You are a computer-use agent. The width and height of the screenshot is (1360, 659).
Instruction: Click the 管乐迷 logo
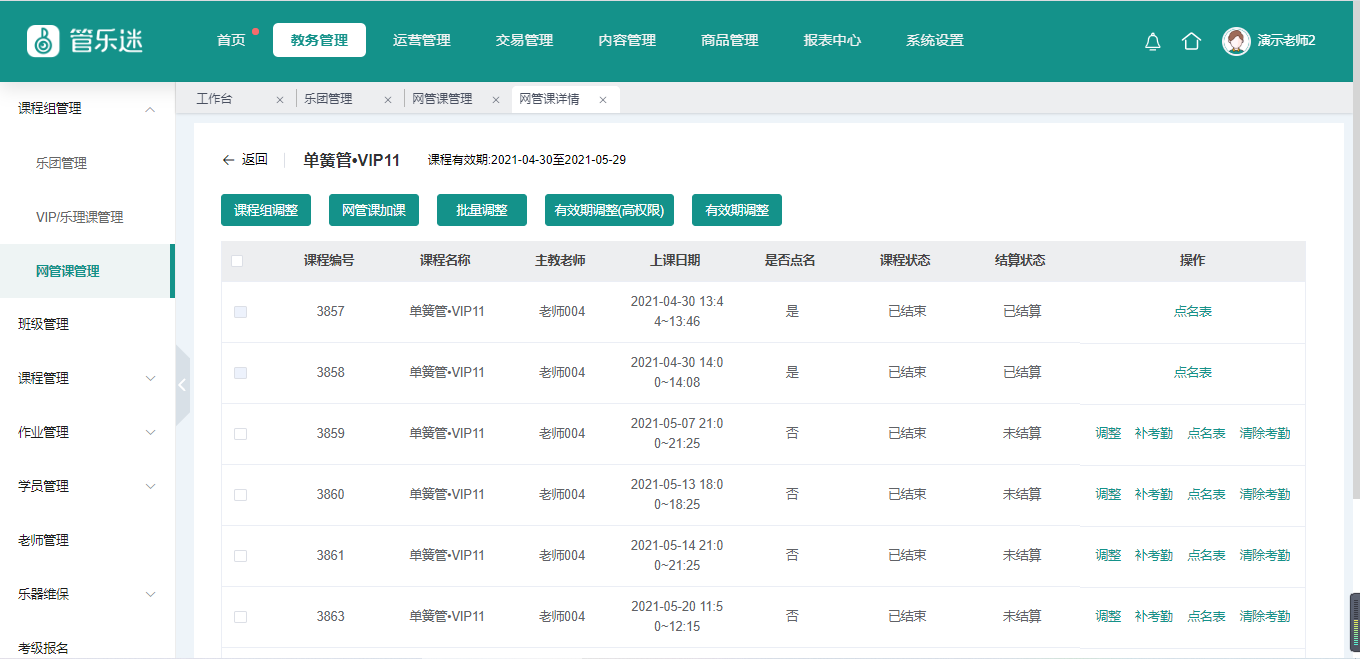click(x=86, y=40)
